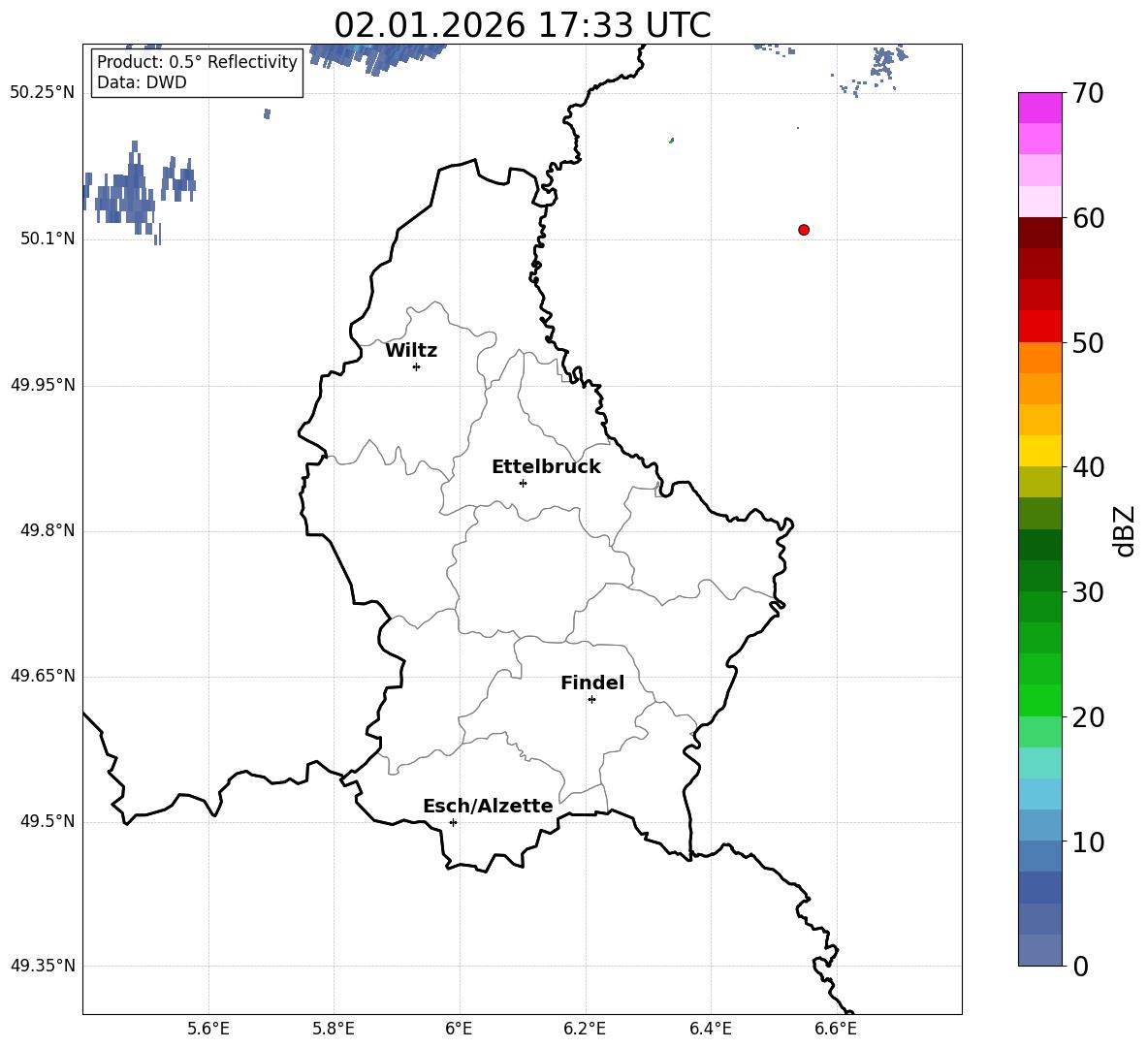Viewport: 1148px width, 1048px height.
Task: Click the 49.5°N latitude label
Action: coord(48,821)
